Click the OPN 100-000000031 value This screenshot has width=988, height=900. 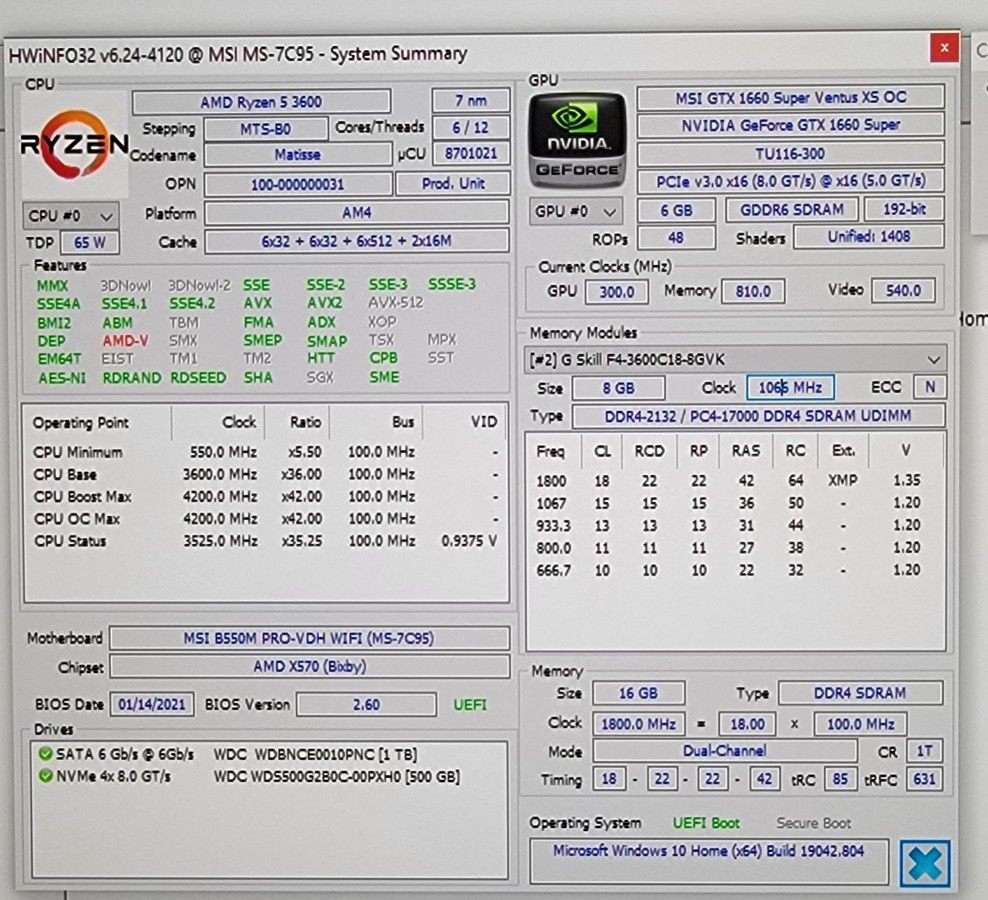297,185
